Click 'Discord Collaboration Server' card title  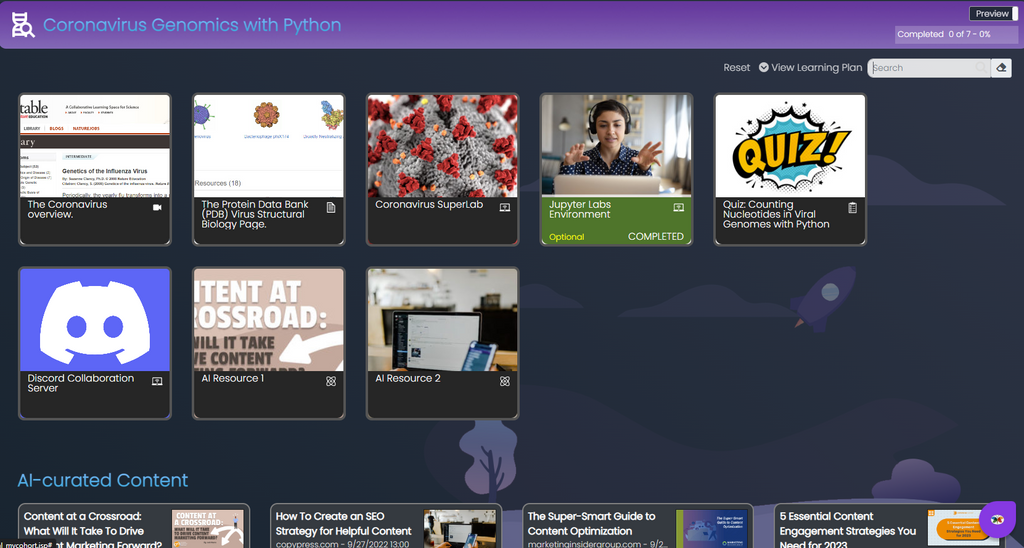(80, 383)
